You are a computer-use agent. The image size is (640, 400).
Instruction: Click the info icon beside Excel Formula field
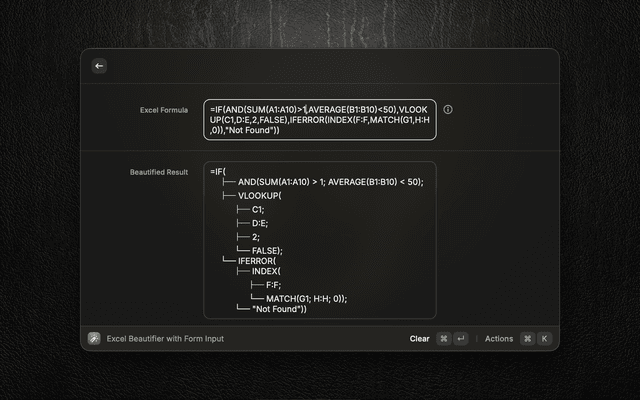tap(447, 109)
